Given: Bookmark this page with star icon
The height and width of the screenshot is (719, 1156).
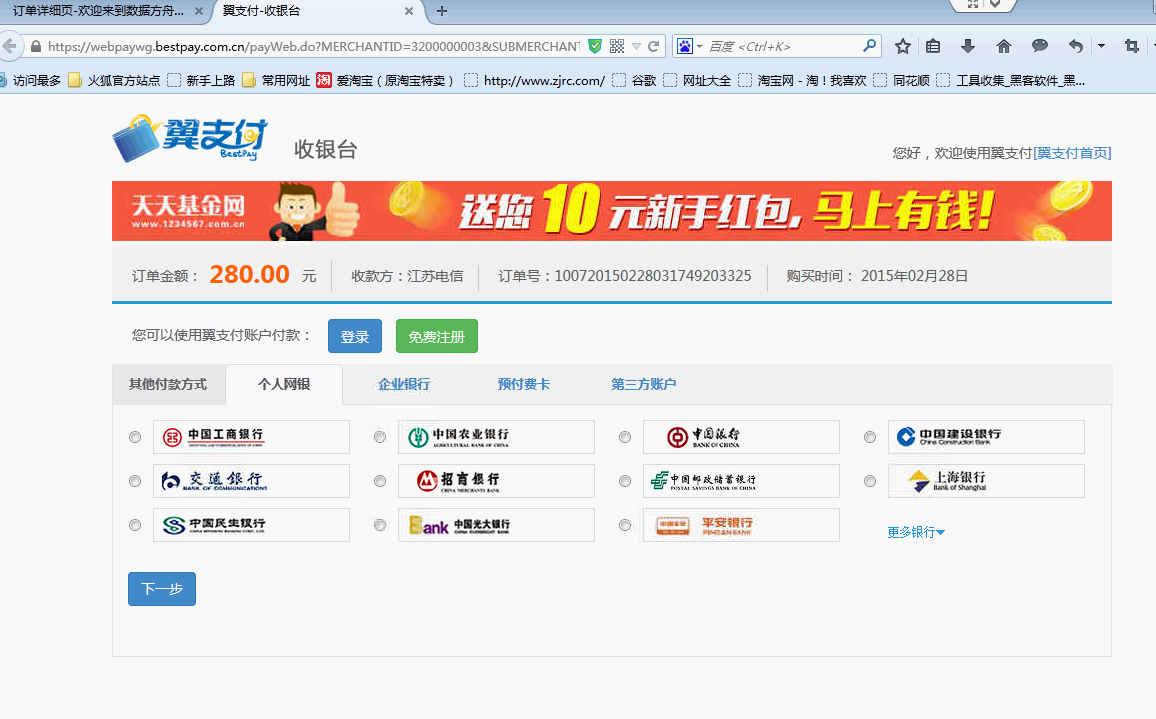Looking at the screenshot, I should click(902, 46).
